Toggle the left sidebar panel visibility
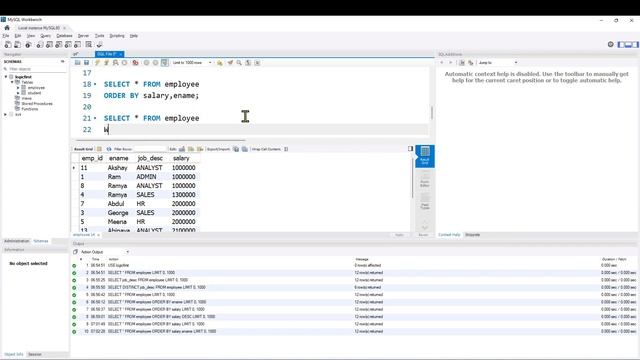The height and width of the screenshot is (360, 640). tap(621, 44)
